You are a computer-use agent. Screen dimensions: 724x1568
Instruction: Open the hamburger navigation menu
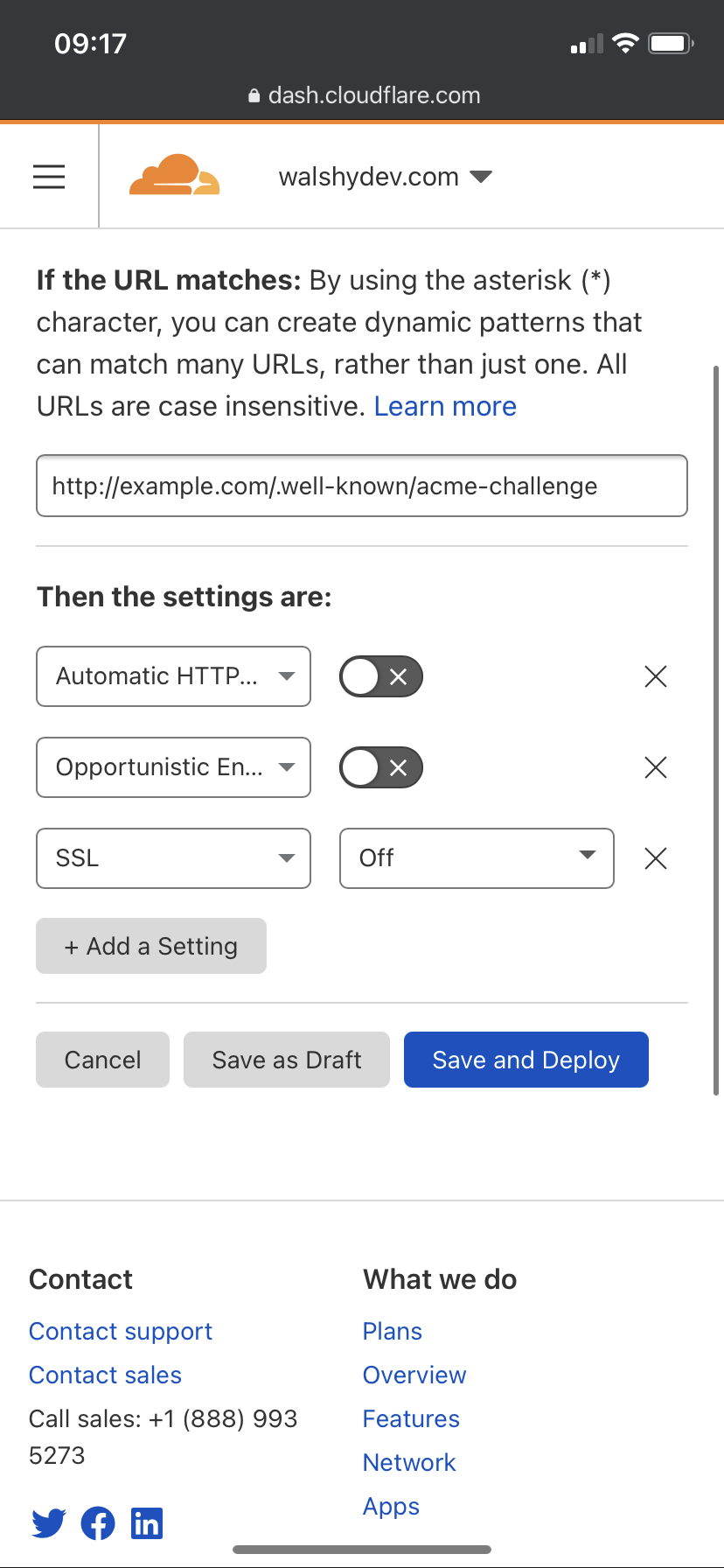pyautogui.click(x=48, y=175)
